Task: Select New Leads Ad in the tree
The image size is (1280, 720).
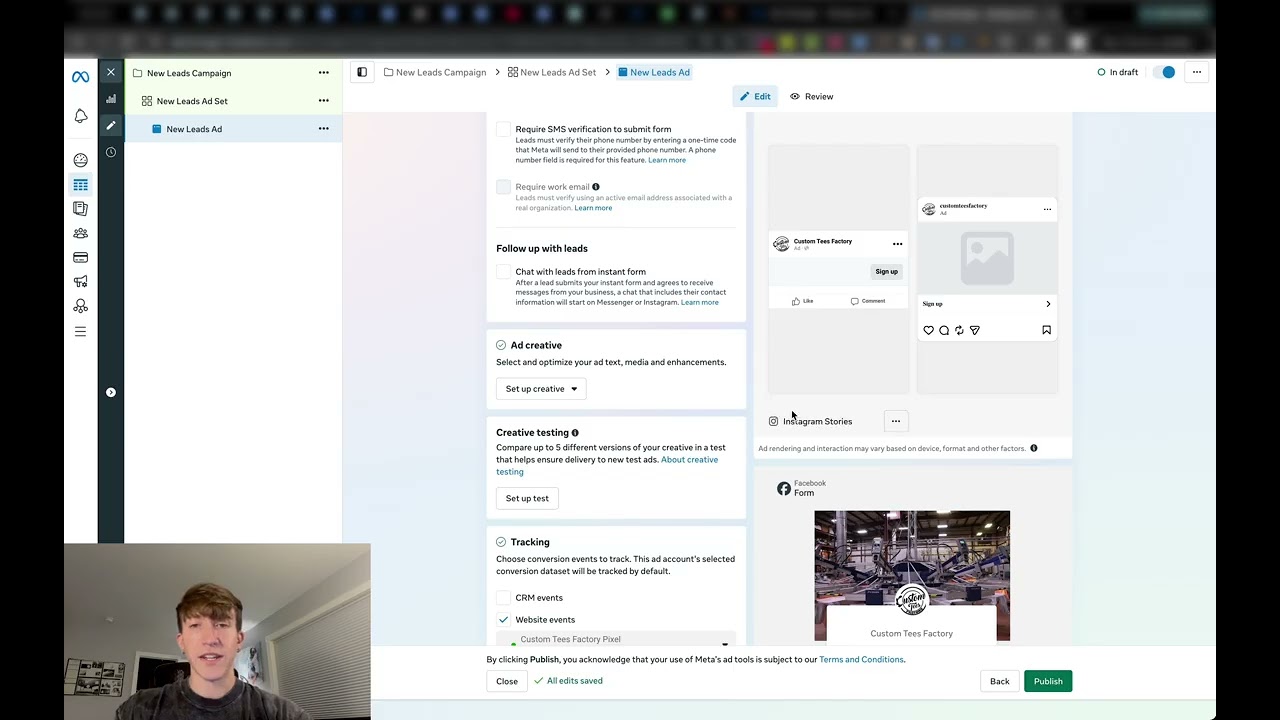Action: coord(194,129)
